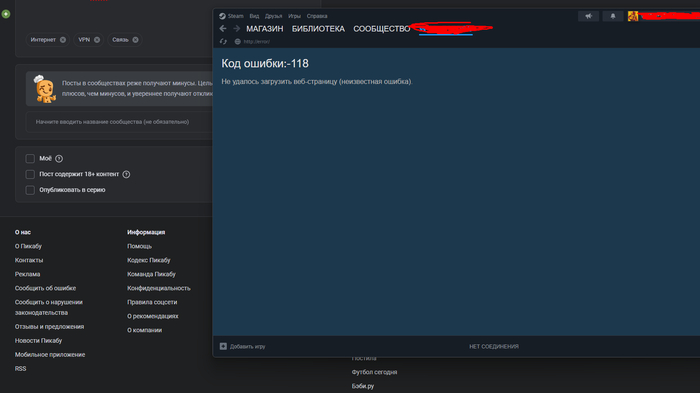This screenshot has height=393, width=700.
Task: Open Правила соцсети link
Action: pos(152,302)
